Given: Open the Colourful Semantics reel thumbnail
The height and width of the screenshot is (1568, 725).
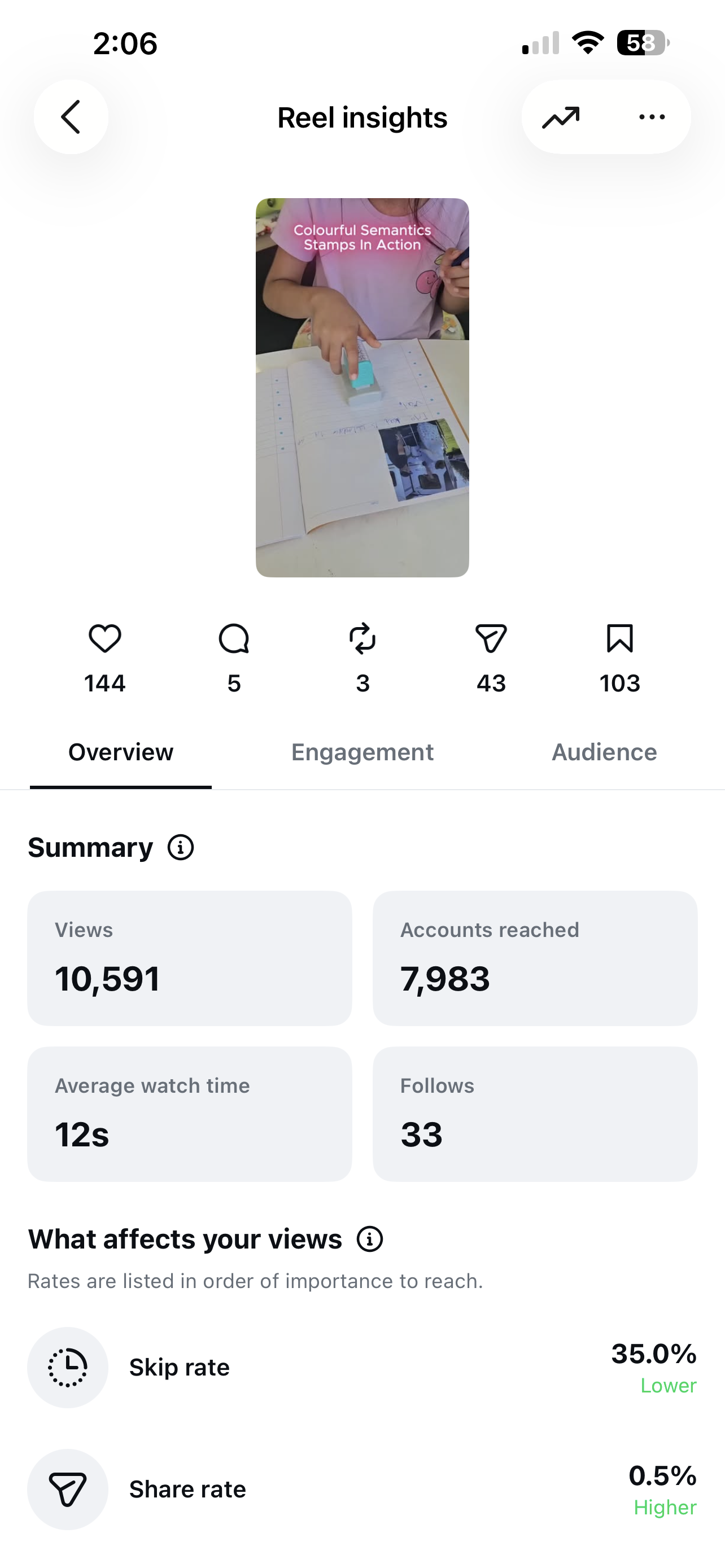Looking at the screenshot, I should (362, 387).
